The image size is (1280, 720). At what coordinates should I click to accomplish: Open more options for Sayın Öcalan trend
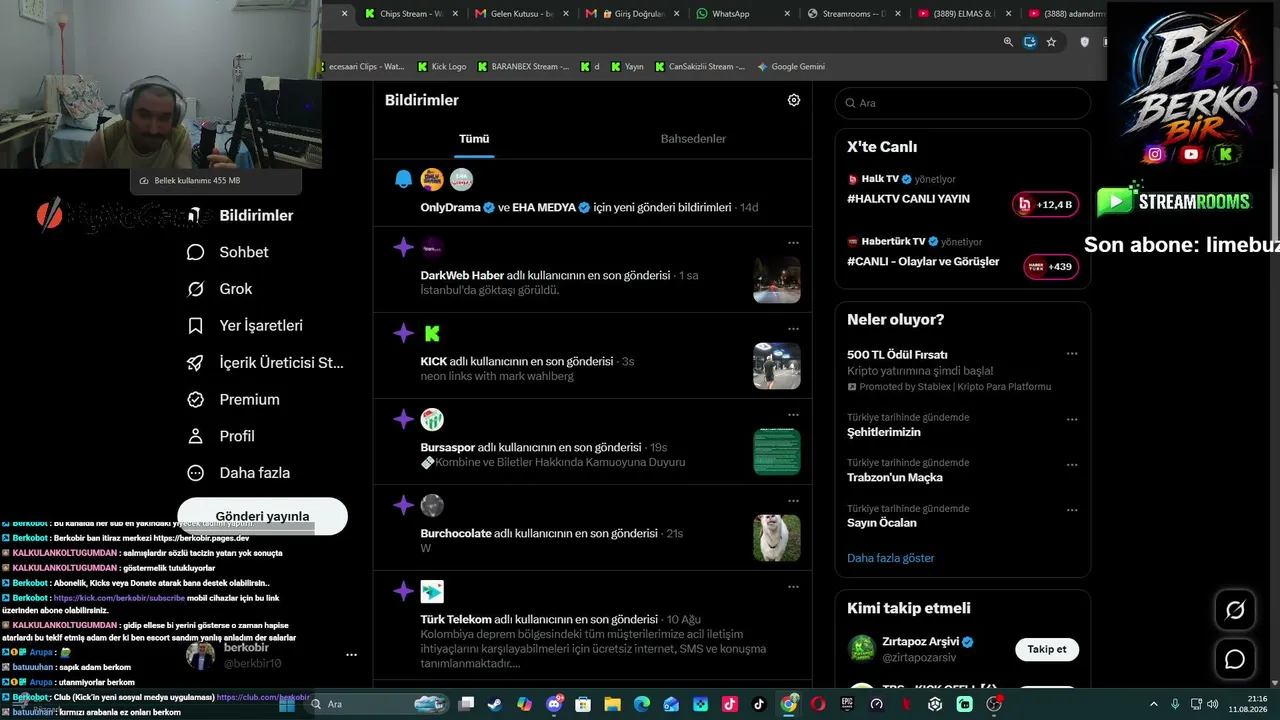(x=1072, y=510)
